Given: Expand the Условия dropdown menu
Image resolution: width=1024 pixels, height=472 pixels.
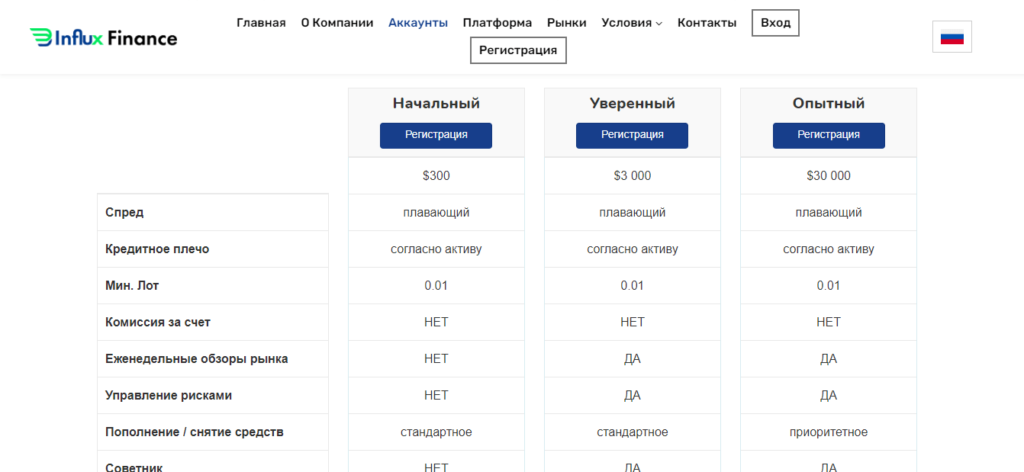Looking at the screenshot, I should (x=632, y=23).
